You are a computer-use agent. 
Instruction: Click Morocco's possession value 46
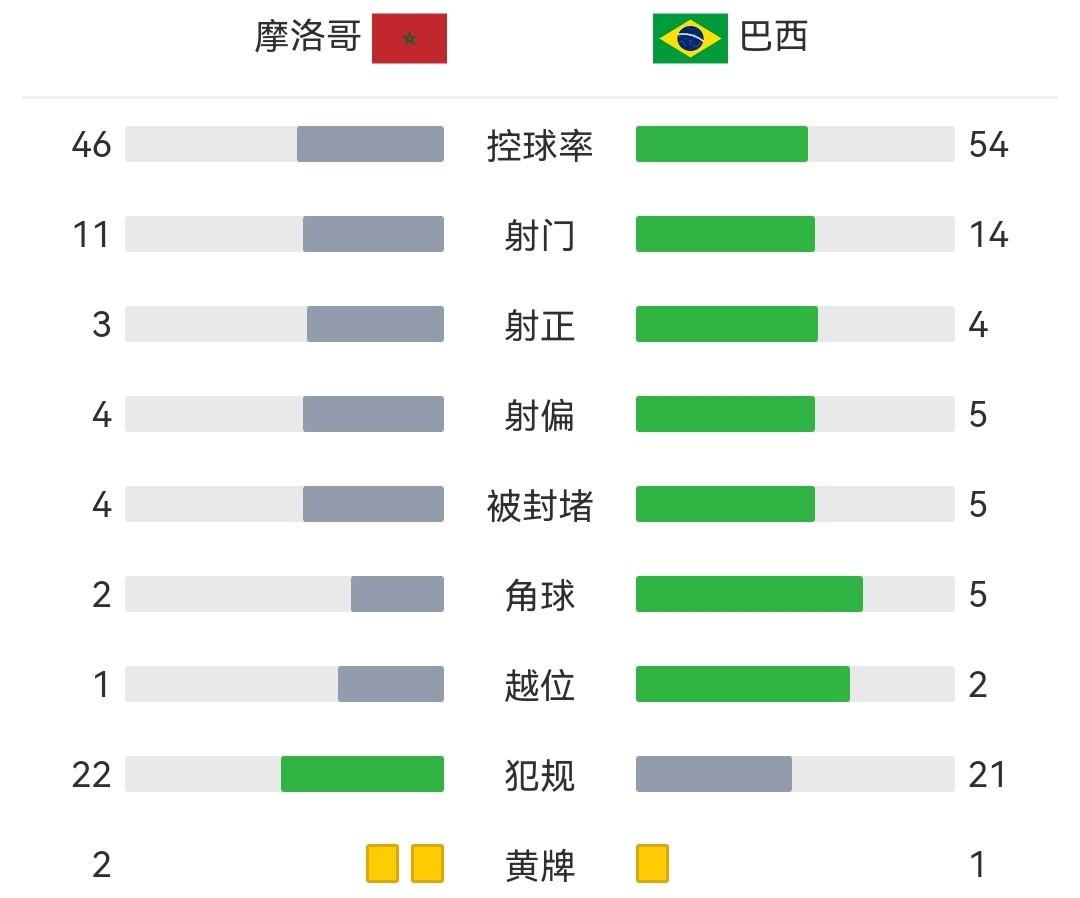tap(92, 145)
